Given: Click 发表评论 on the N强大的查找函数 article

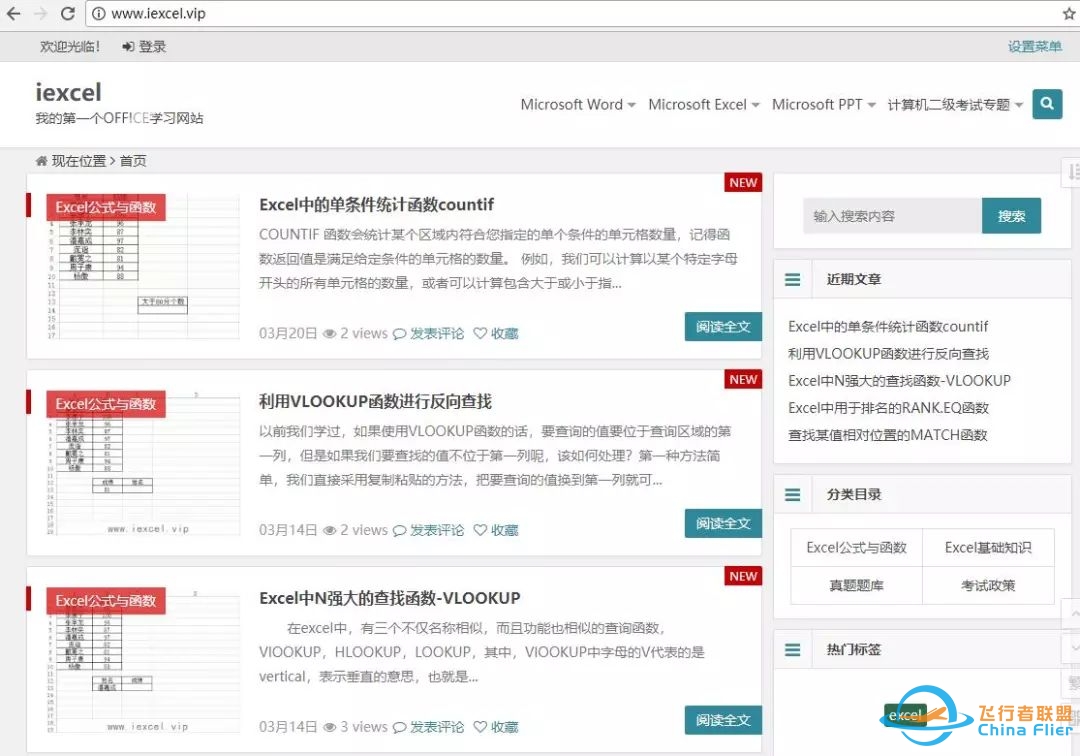Looking at the screenshot, I should [x=437, y=727].
